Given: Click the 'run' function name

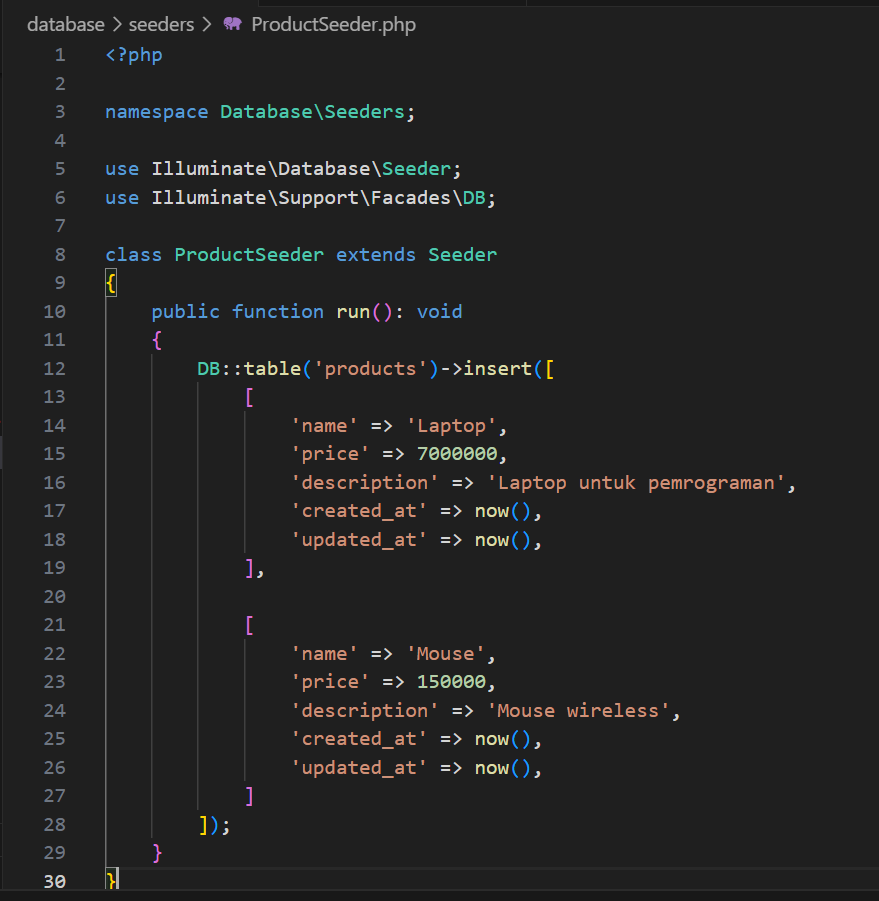Looking at the screenshot, I should pos(353,311).
